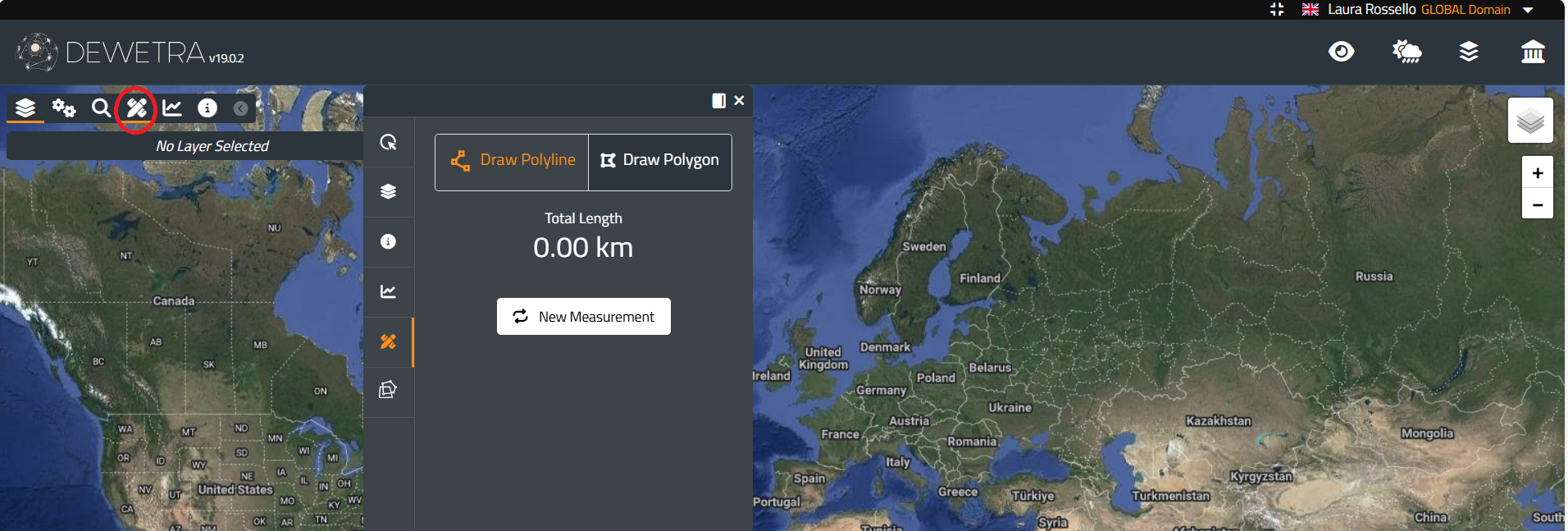Select the circled ruler measurement tool
The height and width of the screenshot is (531, 1568).
click(x=136, y=108)
